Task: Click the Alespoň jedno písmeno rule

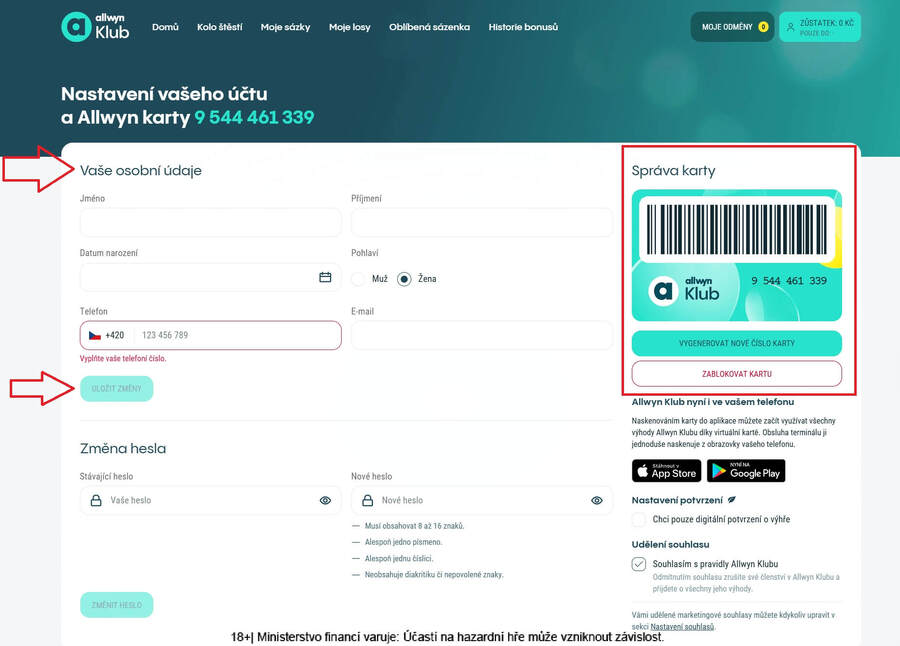Action: [404, 542]
